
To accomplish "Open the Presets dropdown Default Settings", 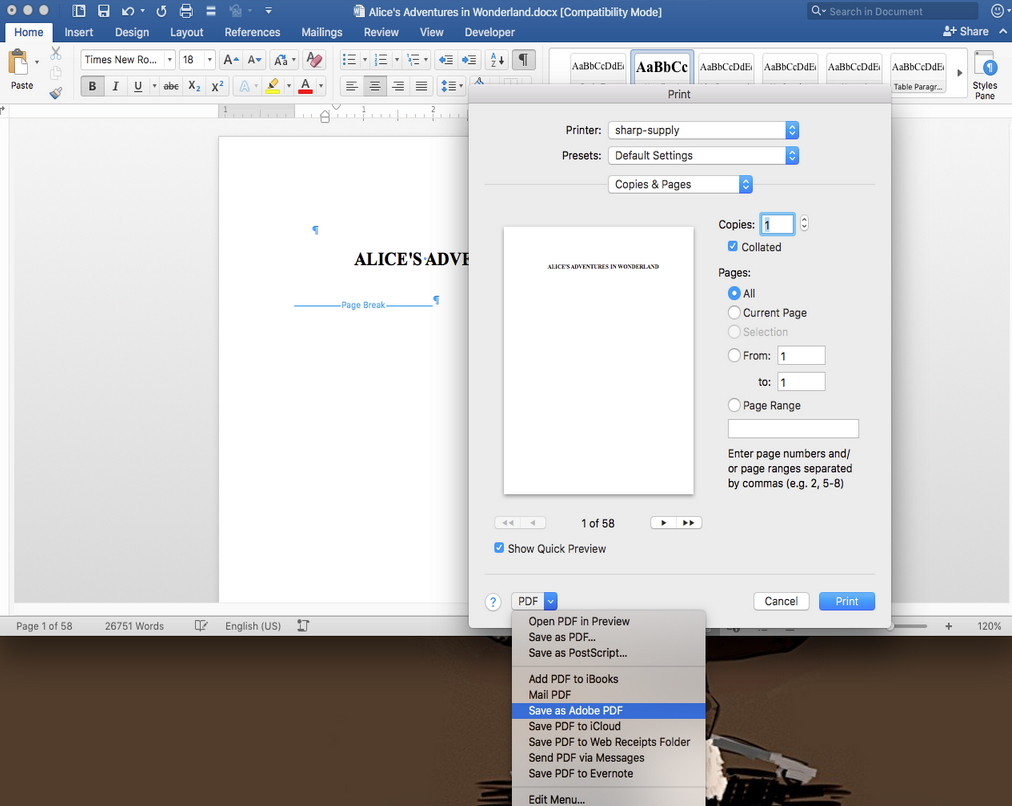I will [703, 156].
